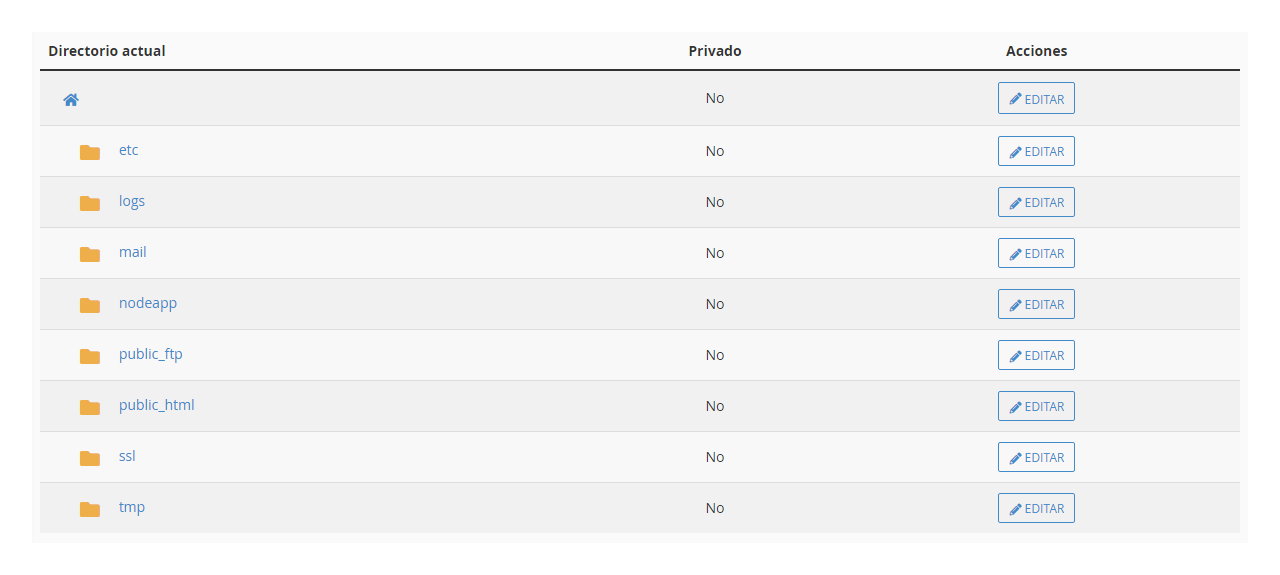Click EDITAR for the public_html folder
Screen dimensions: 1280x575
tap(1036, 406)
